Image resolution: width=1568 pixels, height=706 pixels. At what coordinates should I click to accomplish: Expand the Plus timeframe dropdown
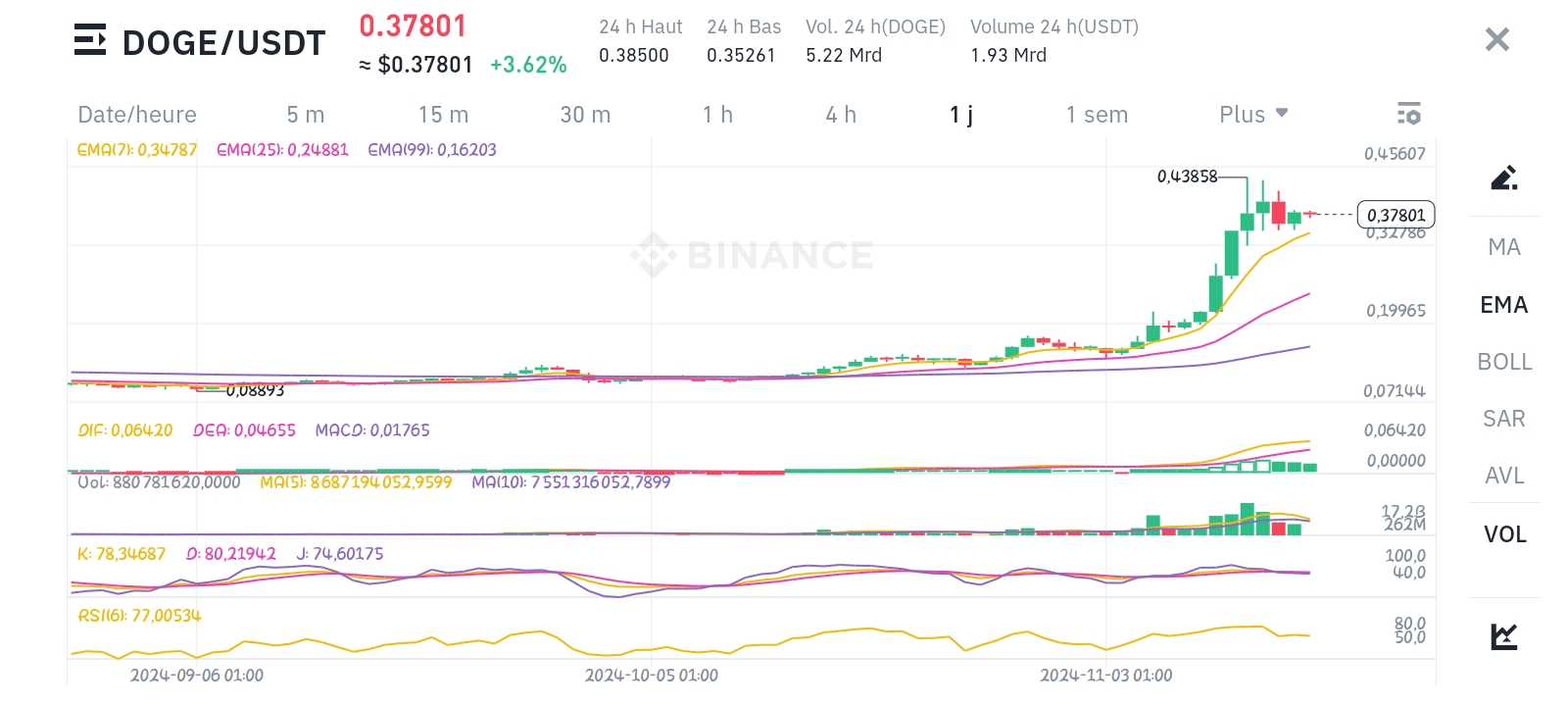(x=1252, y=115)
